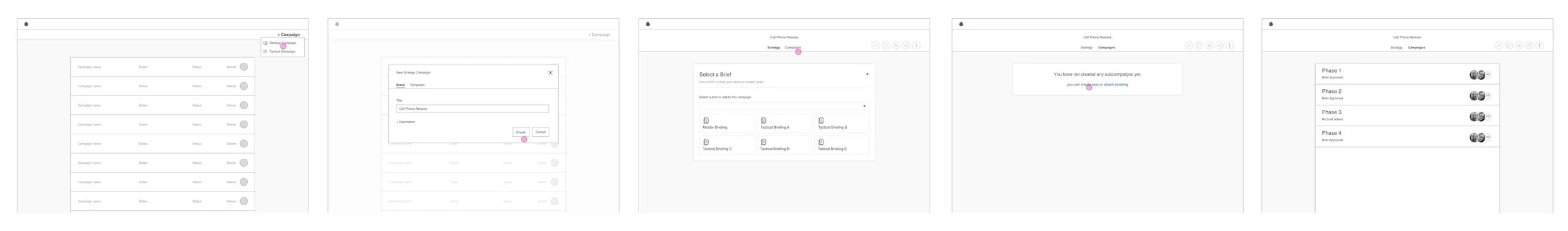Click the Cancel button in the dialog
Screen dimensions: 1568x231
(541, 132)
